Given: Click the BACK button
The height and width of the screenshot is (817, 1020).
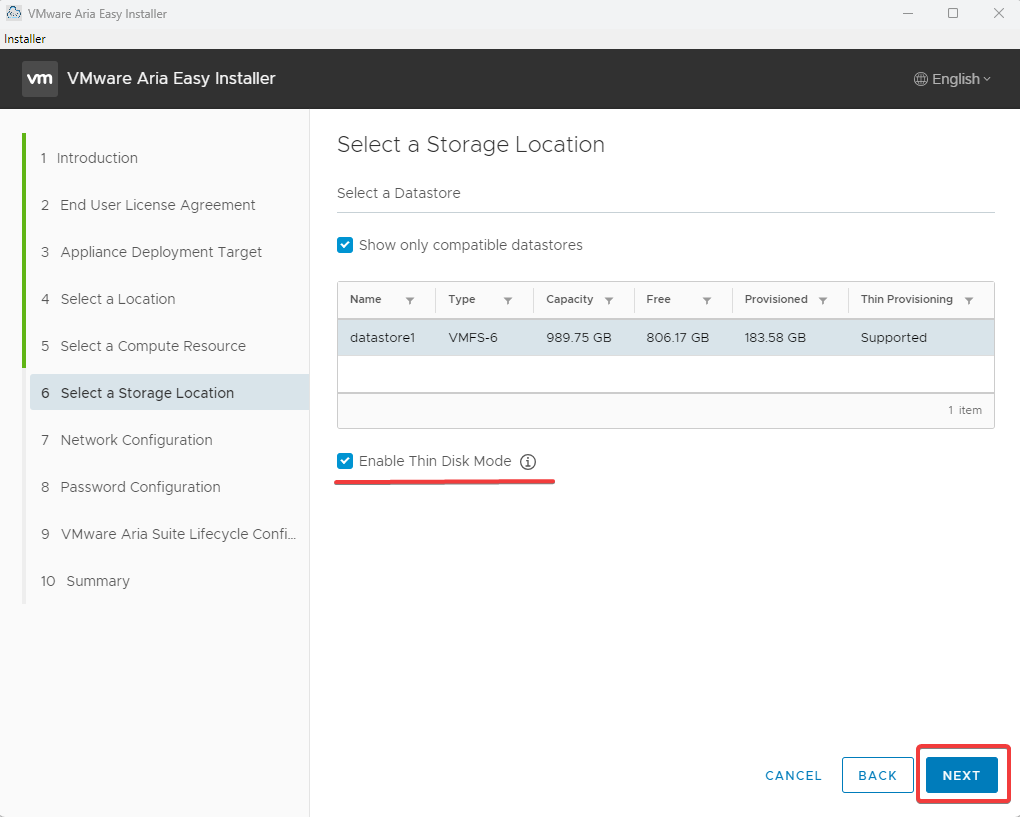Looking at the screenshot, I should (x=878, y=775).
